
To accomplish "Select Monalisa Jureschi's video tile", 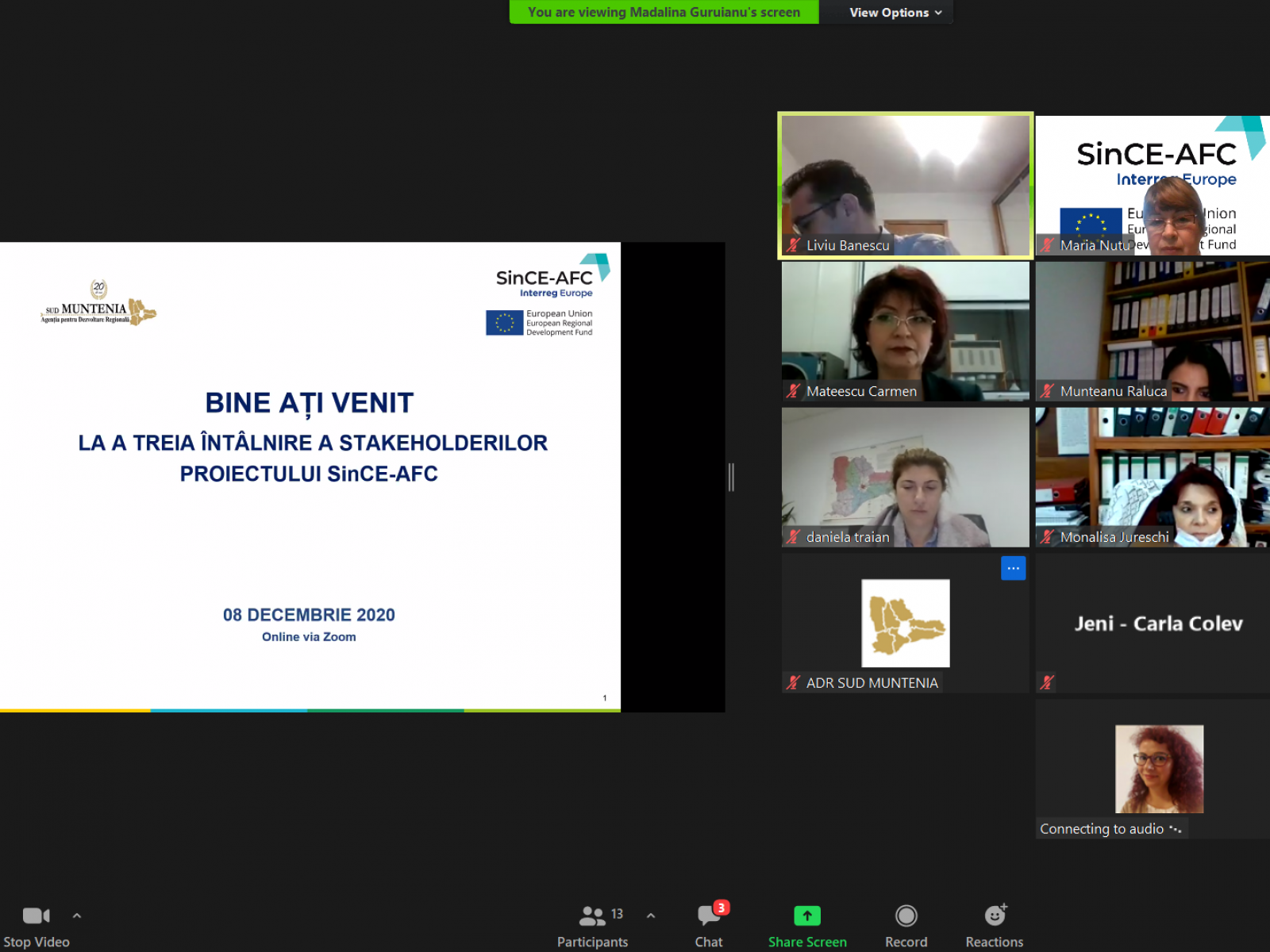I will tap(1153, 476).
